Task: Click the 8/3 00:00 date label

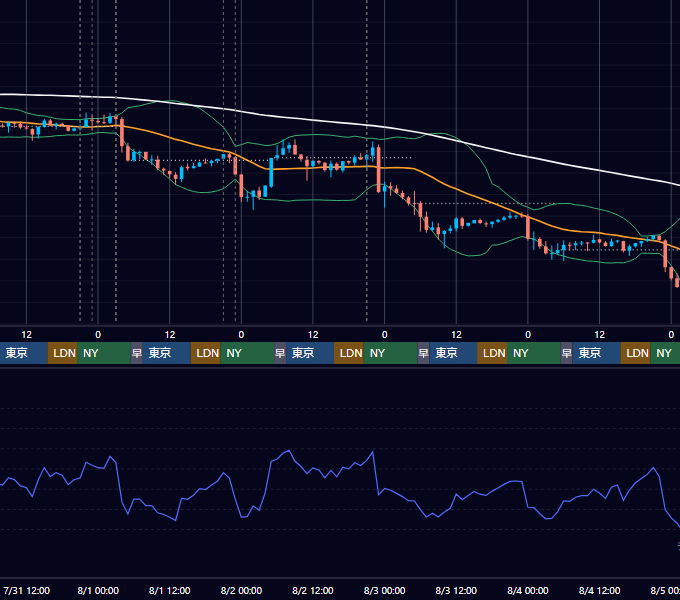Action: [x=384, y=590]
